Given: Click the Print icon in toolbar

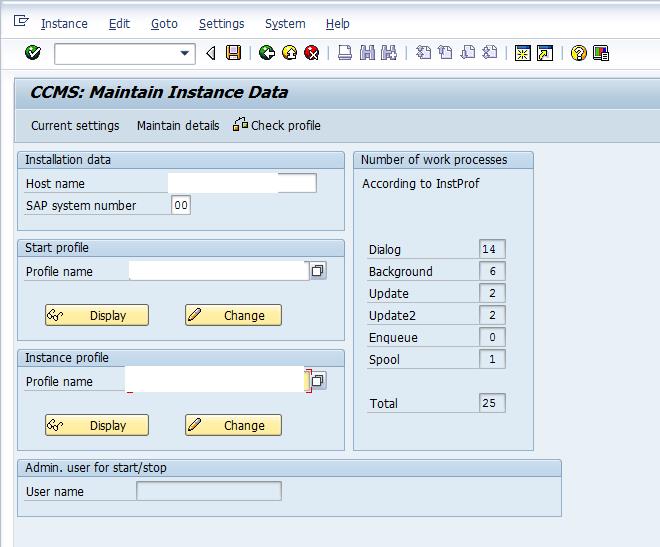Looking at the screenshot, I should tap(345, 53).
